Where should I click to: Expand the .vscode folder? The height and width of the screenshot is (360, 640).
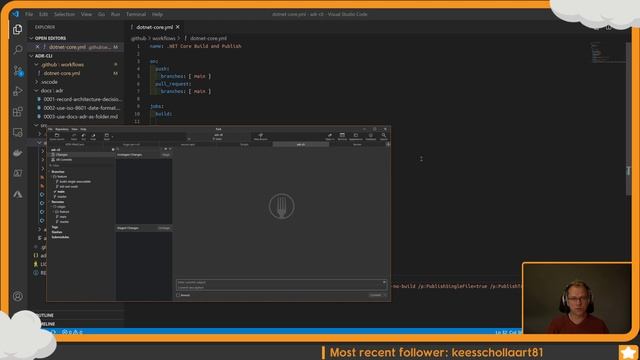36,82
